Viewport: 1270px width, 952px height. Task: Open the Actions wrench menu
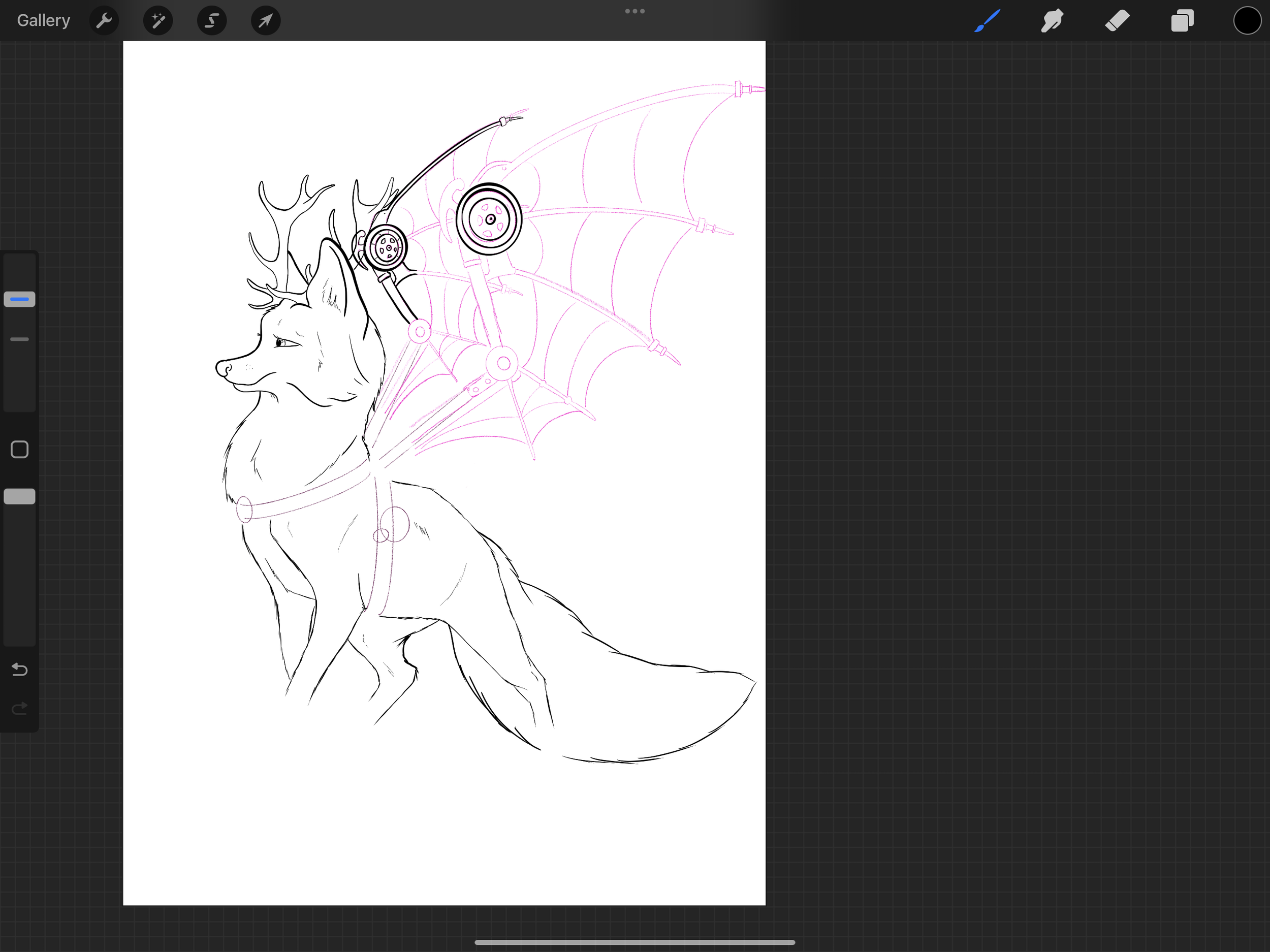[104, 21]
